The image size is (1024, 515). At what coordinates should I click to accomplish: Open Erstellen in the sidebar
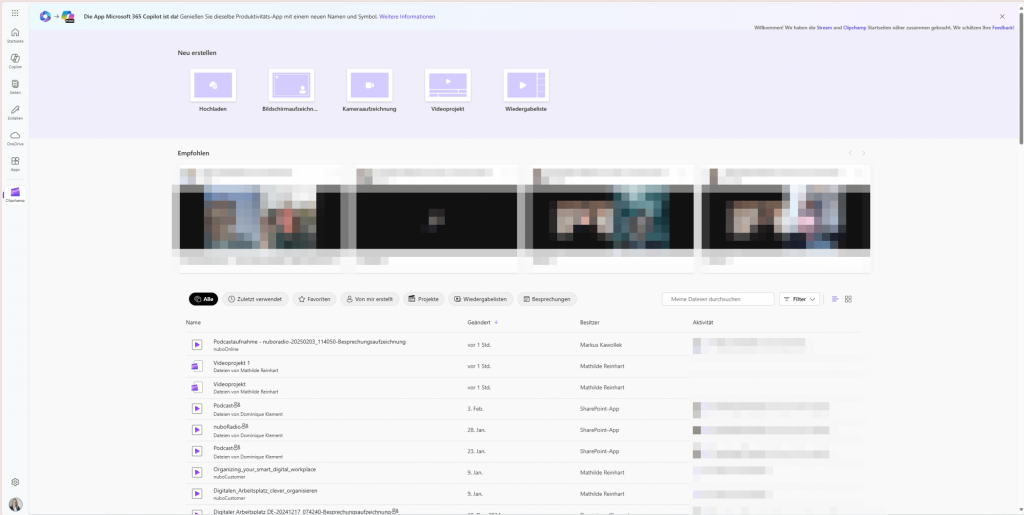[x=15, y=112]
